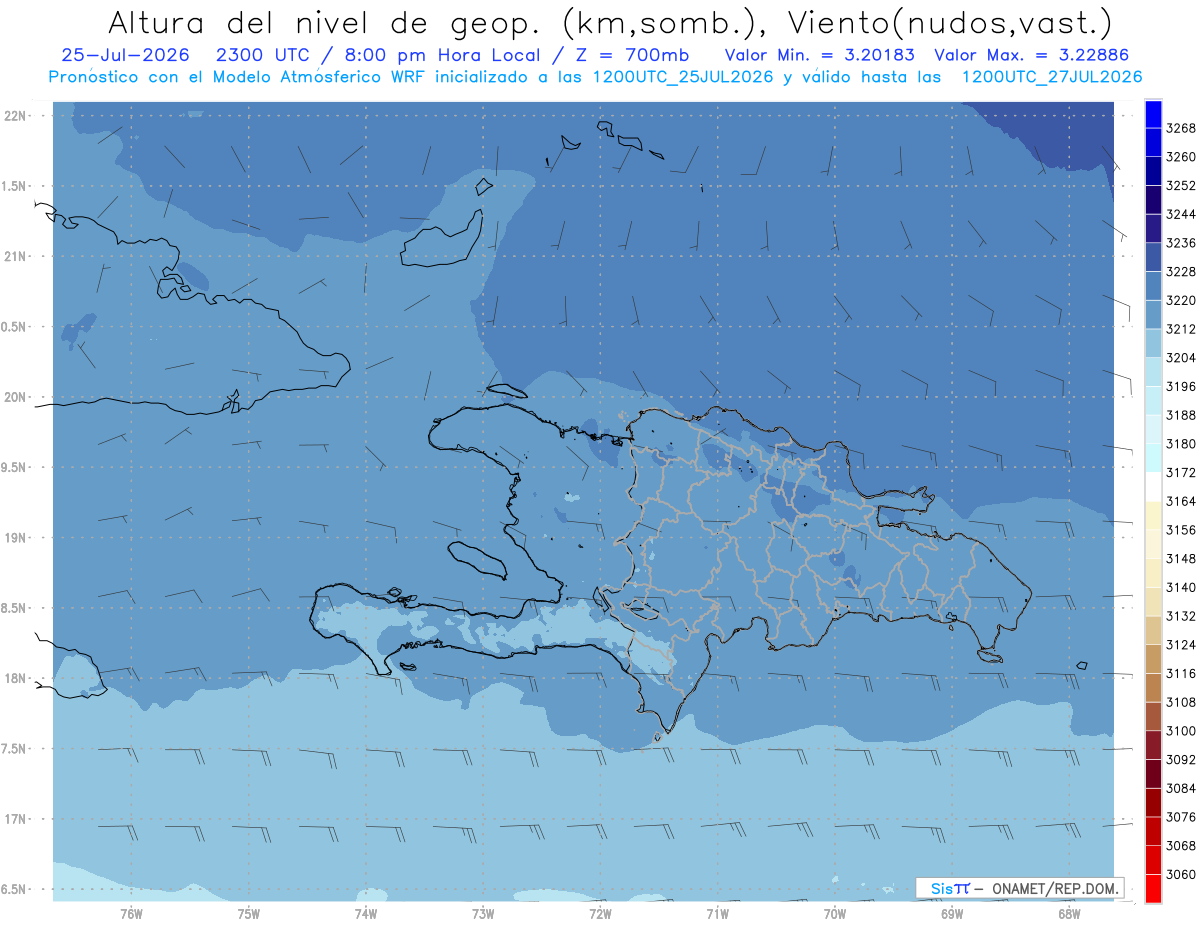Screen dimensions: 1200x927
Task: Select legend value "3100"
Action: (1181, 731)
